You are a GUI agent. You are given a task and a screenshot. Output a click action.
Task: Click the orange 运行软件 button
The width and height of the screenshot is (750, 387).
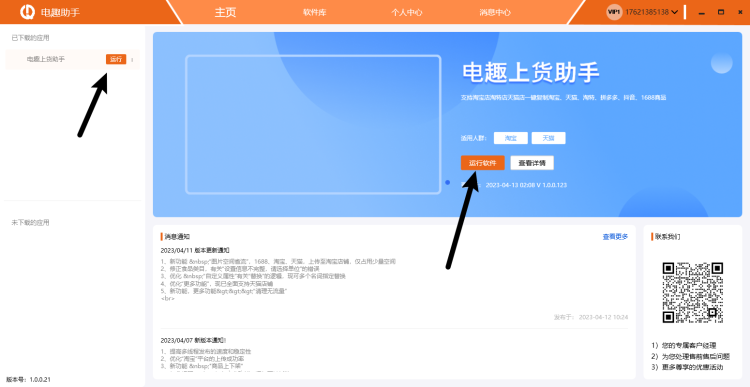(483, 163)
